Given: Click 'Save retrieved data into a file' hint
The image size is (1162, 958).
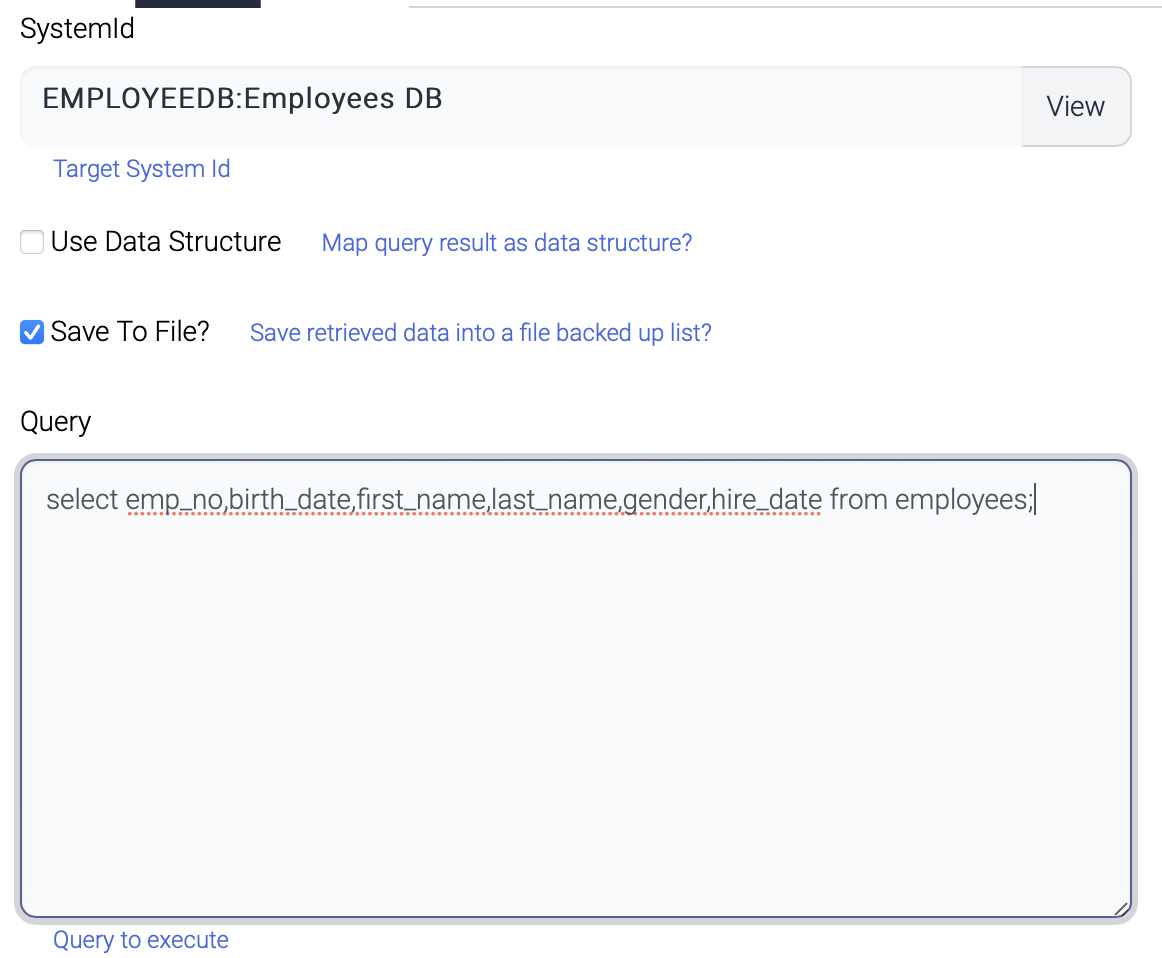Looking at the screenshot, I should (x=480, y=333).
